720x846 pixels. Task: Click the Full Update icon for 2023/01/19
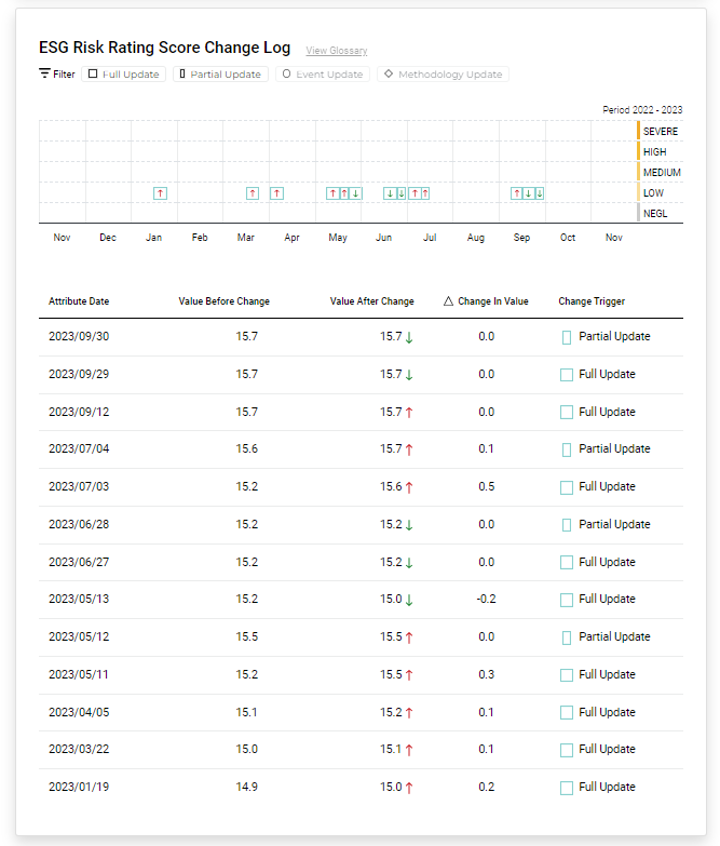566,788
